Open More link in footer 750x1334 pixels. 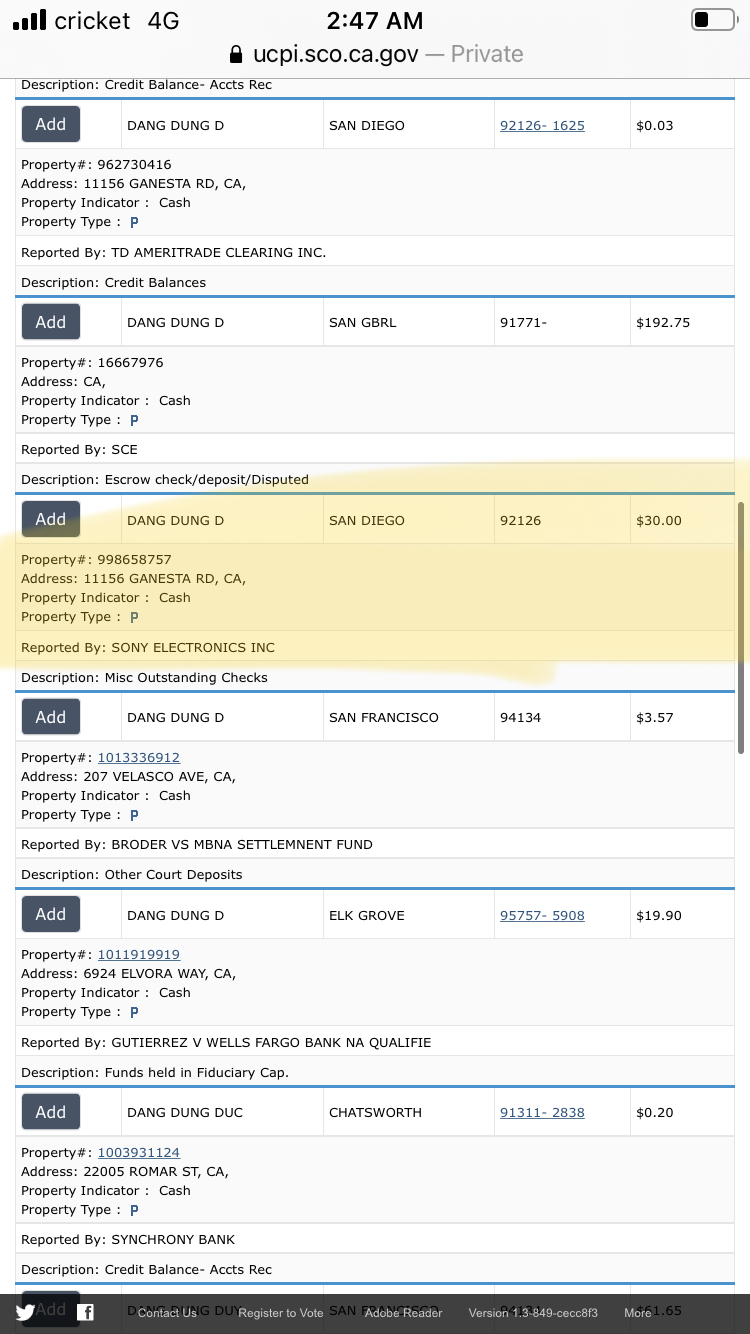638,1313
